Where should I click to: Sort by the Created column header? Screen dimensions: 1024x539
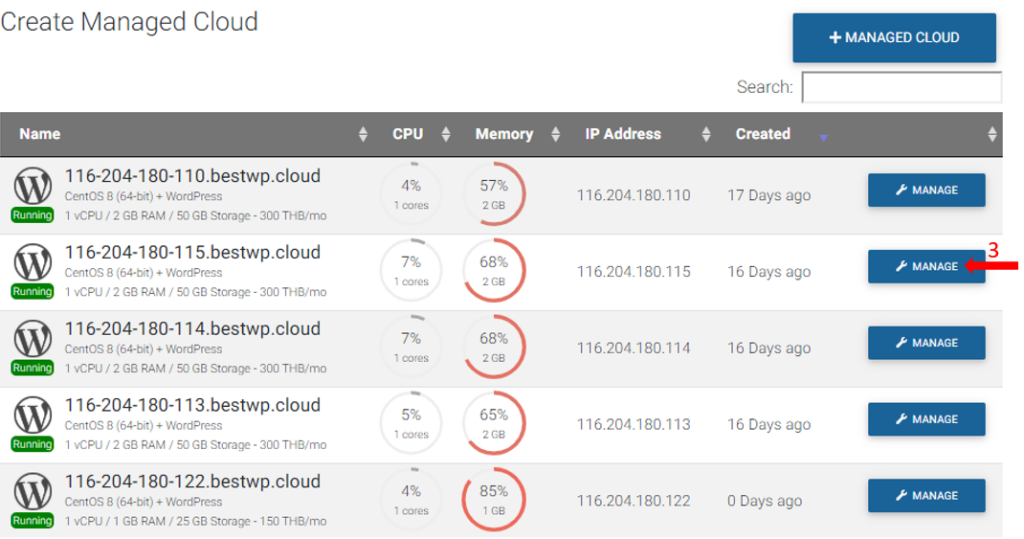tap(763, 134)
